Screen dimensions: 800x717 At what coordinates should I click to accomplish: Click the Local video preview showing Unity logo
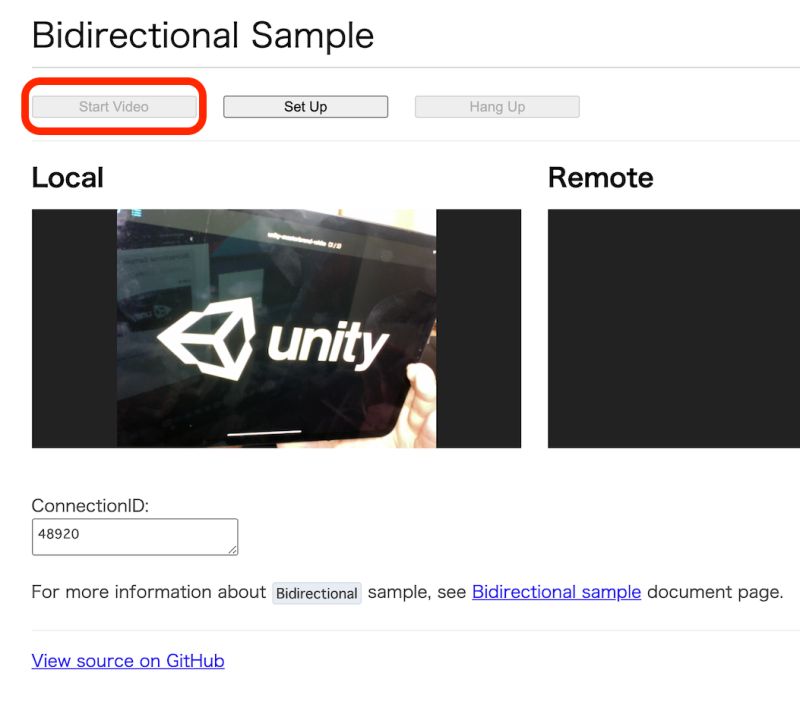coord(277,328)
